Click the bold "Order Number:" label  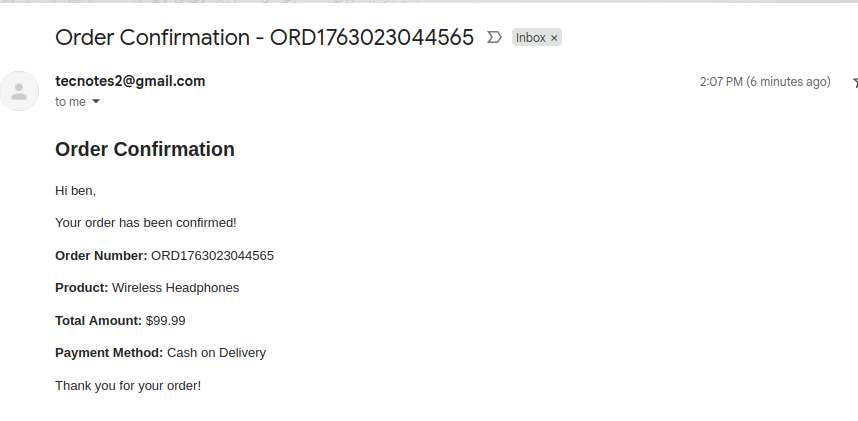101,255
